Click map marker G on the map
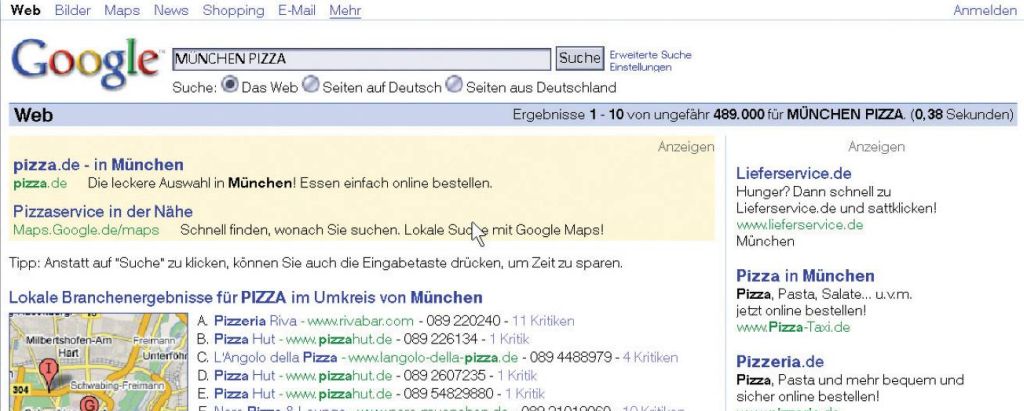Image resolution: width=1024 pixels, height=411 pixels. [88, 404]
